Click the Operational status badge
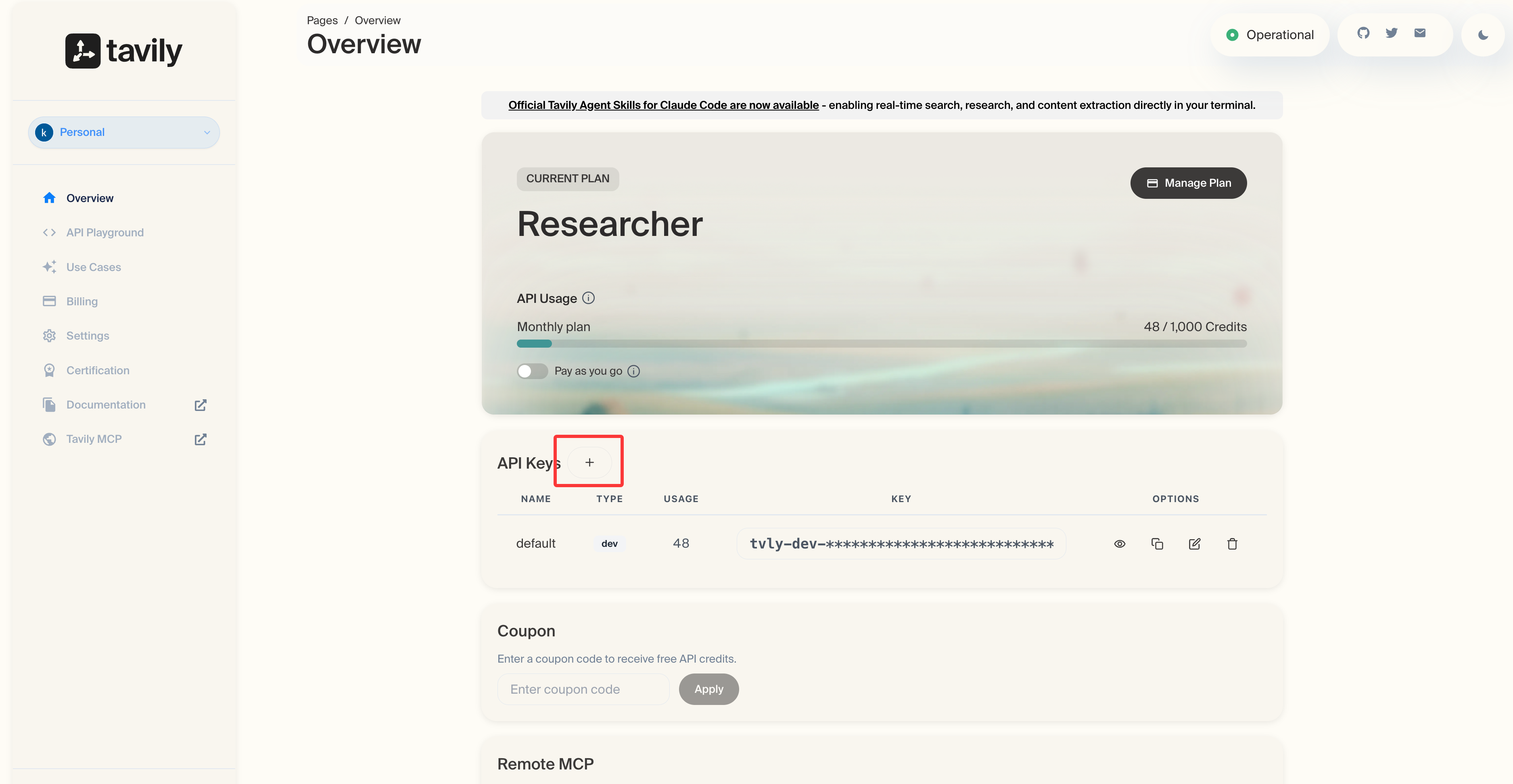Viewport: 1513px width, 784px height. 1270,35
